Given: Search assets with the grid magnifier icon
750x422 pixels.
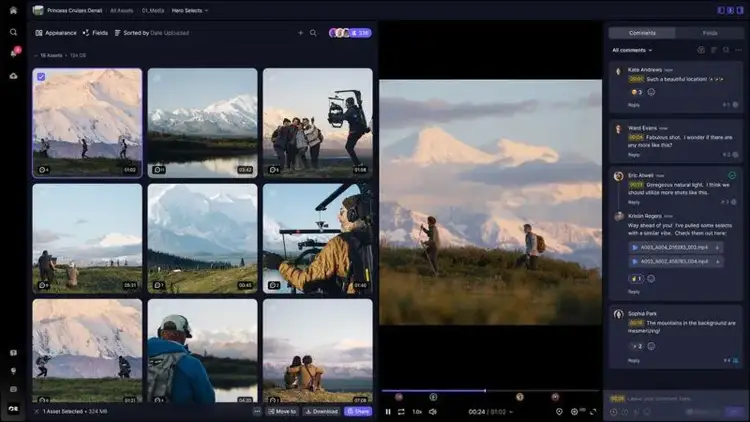Looking at the screenshot, I should click(313, 33).
